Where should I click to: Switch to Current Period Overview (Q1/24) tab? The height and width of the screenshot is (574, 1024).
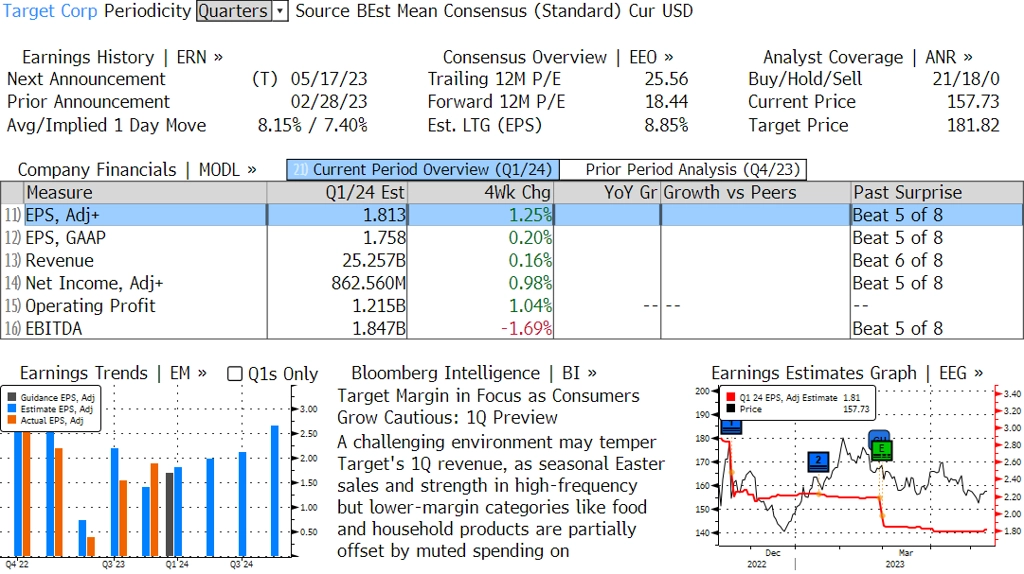point(423,170)
